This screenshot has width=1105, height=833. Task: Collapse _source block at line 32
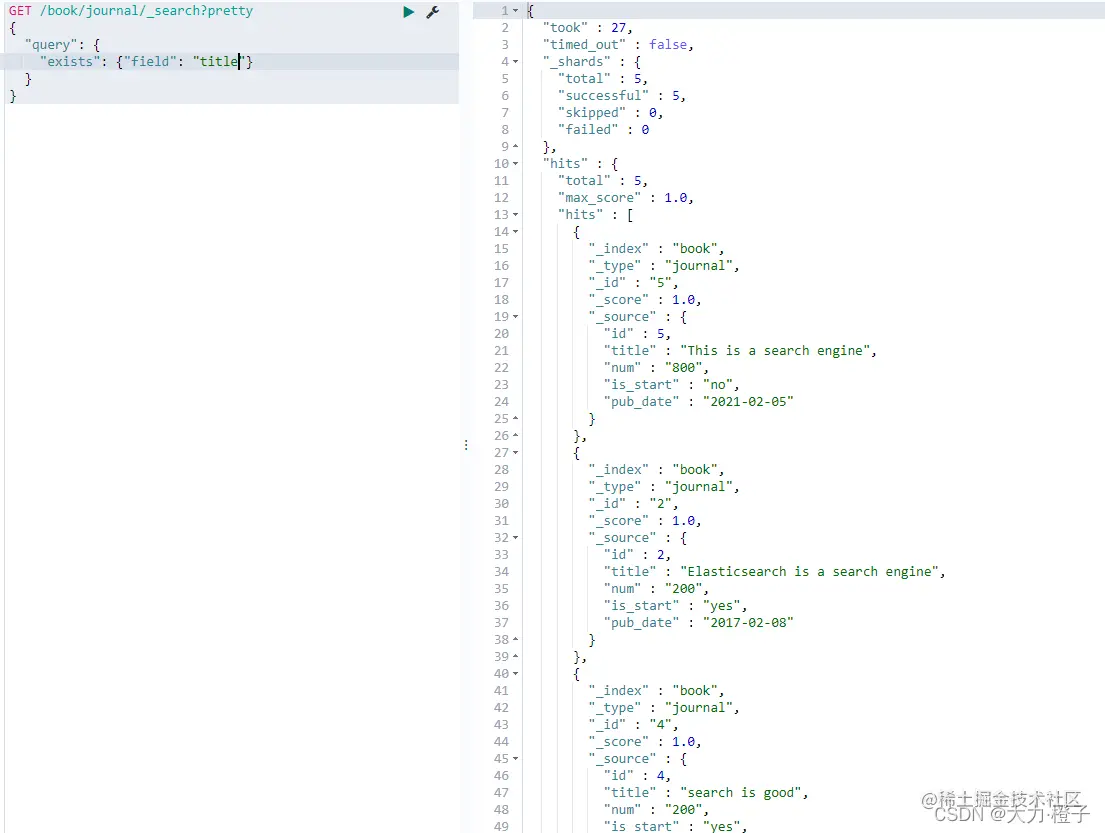coord(516,538)
